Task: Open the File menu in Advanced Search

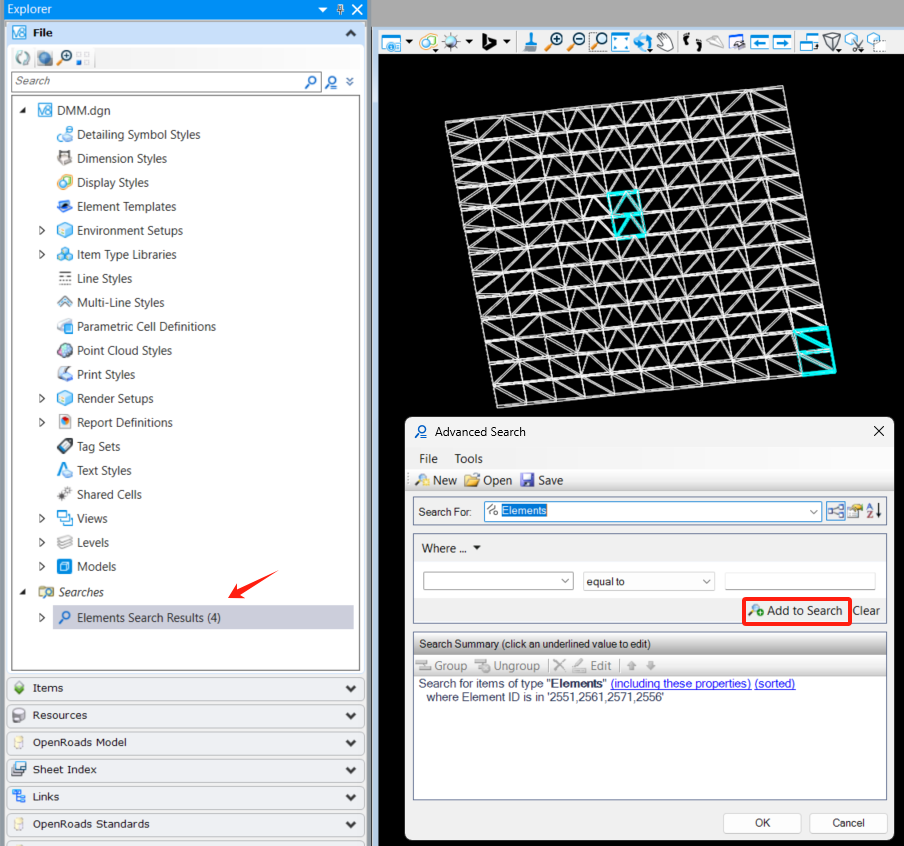Action: (428, 458)
